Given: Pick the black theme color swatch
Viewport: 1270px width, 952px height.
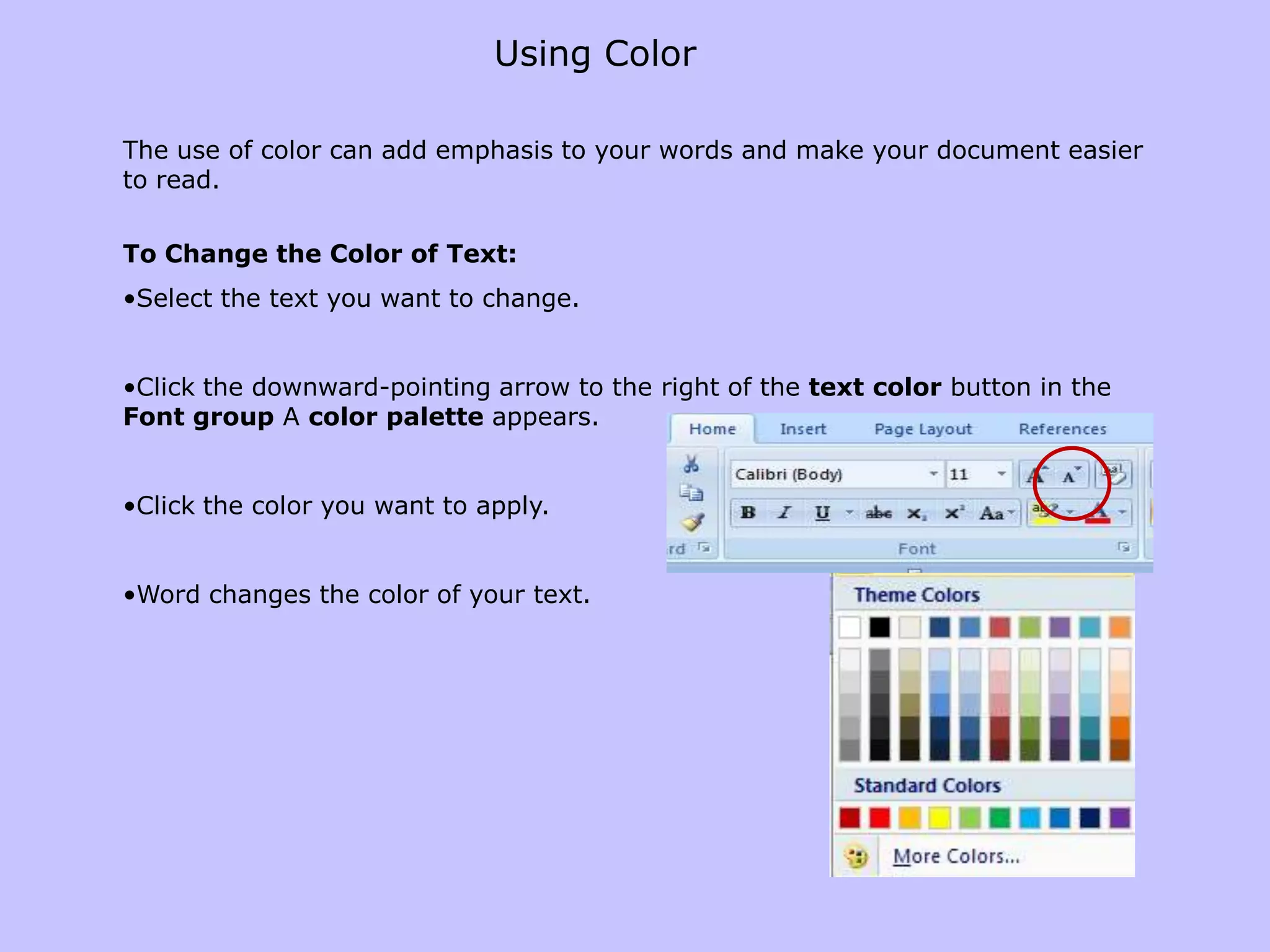Looking at the screenshot, I should 880,627.
